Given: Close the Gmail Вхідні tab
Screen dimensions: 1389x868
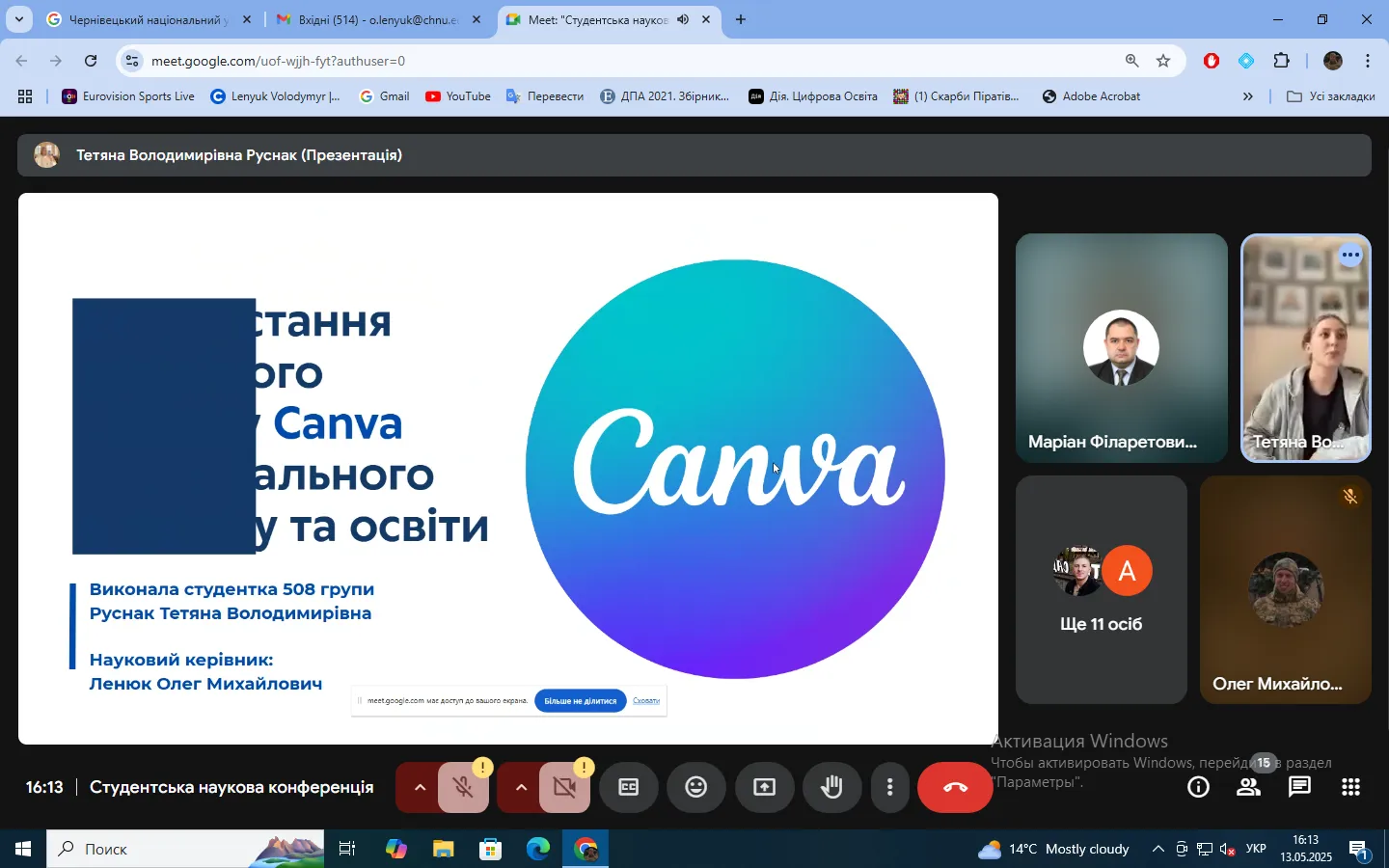Looking at the screenshot, I should tap(476, 19).
